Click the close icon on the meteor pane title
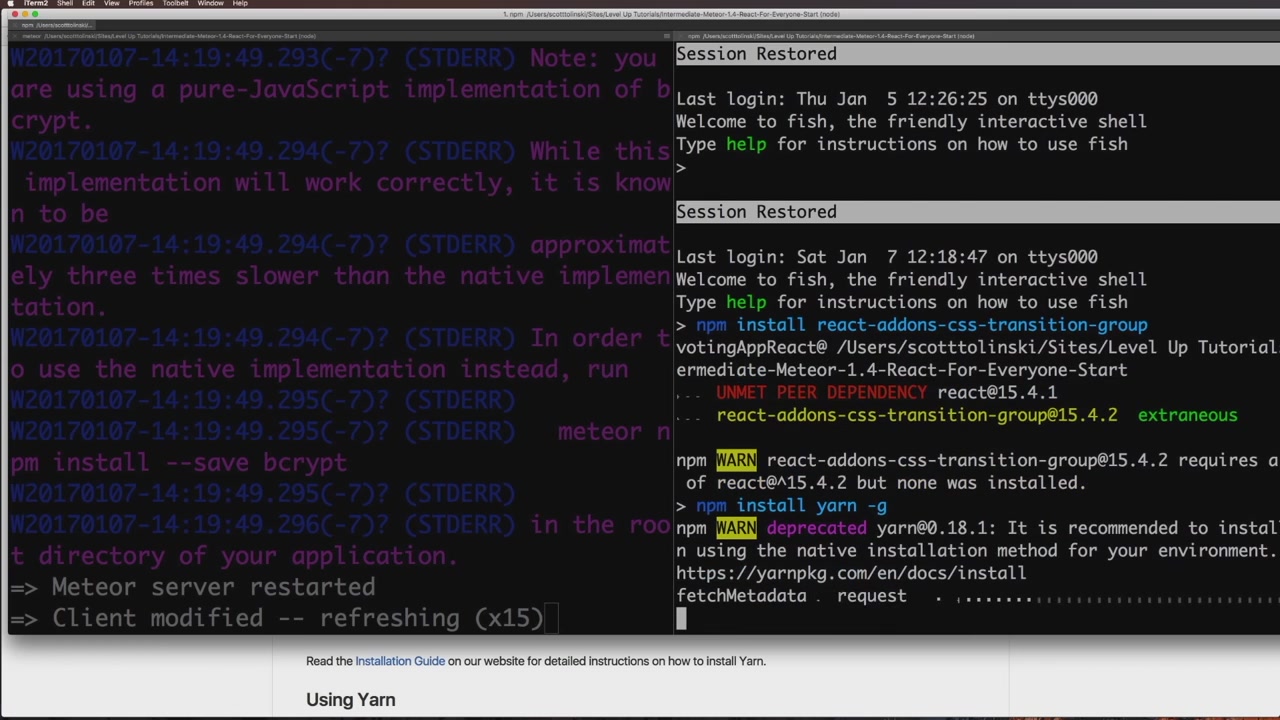The width and height of the screenshot is (1280, 720). (15, 36)
